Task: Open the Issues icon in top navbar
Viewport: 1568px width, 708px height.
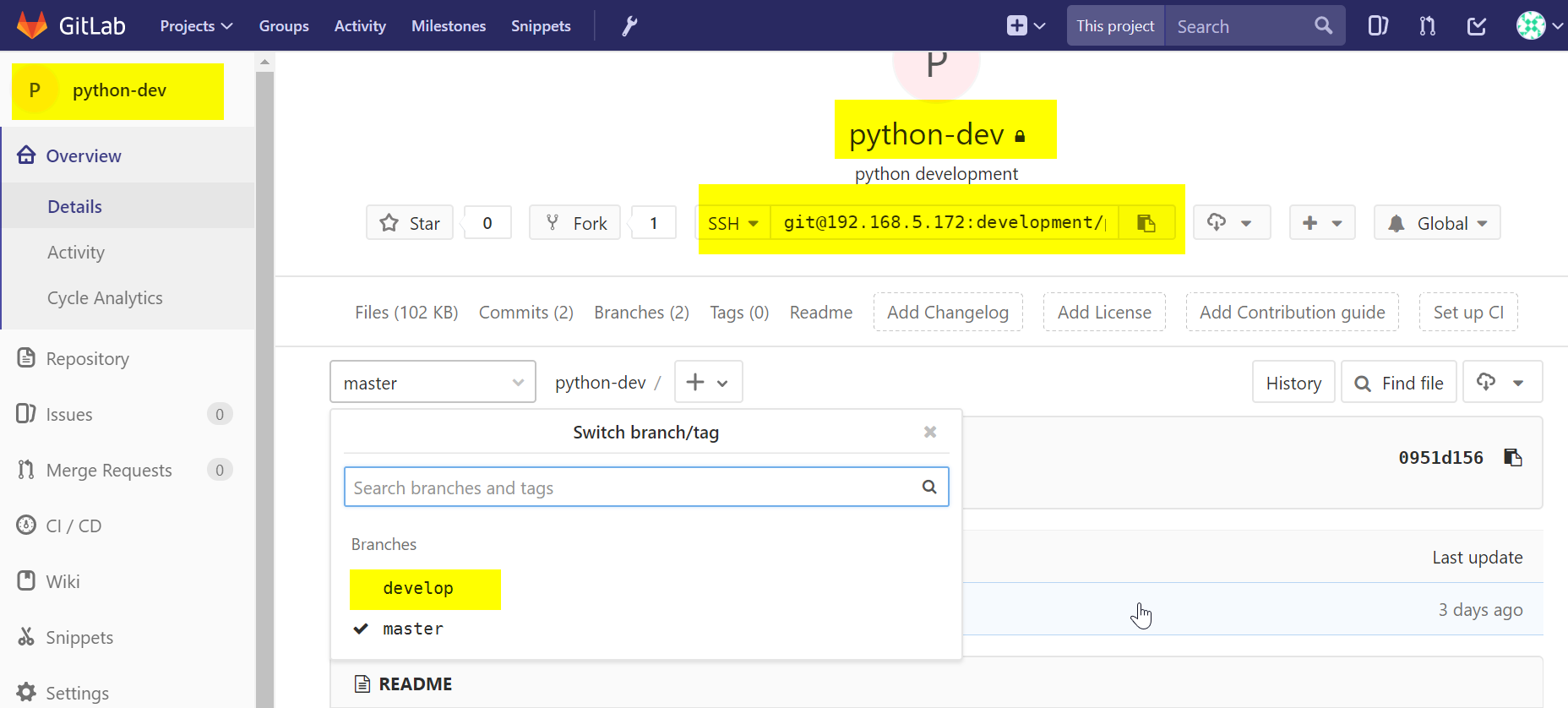Action: [x=1378, y=26]
